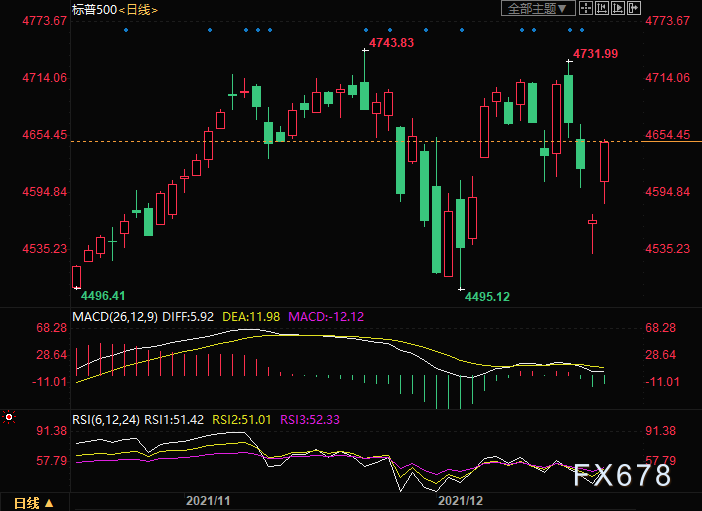Click the latest red candlestick on the dashed line

click(604, 162)
